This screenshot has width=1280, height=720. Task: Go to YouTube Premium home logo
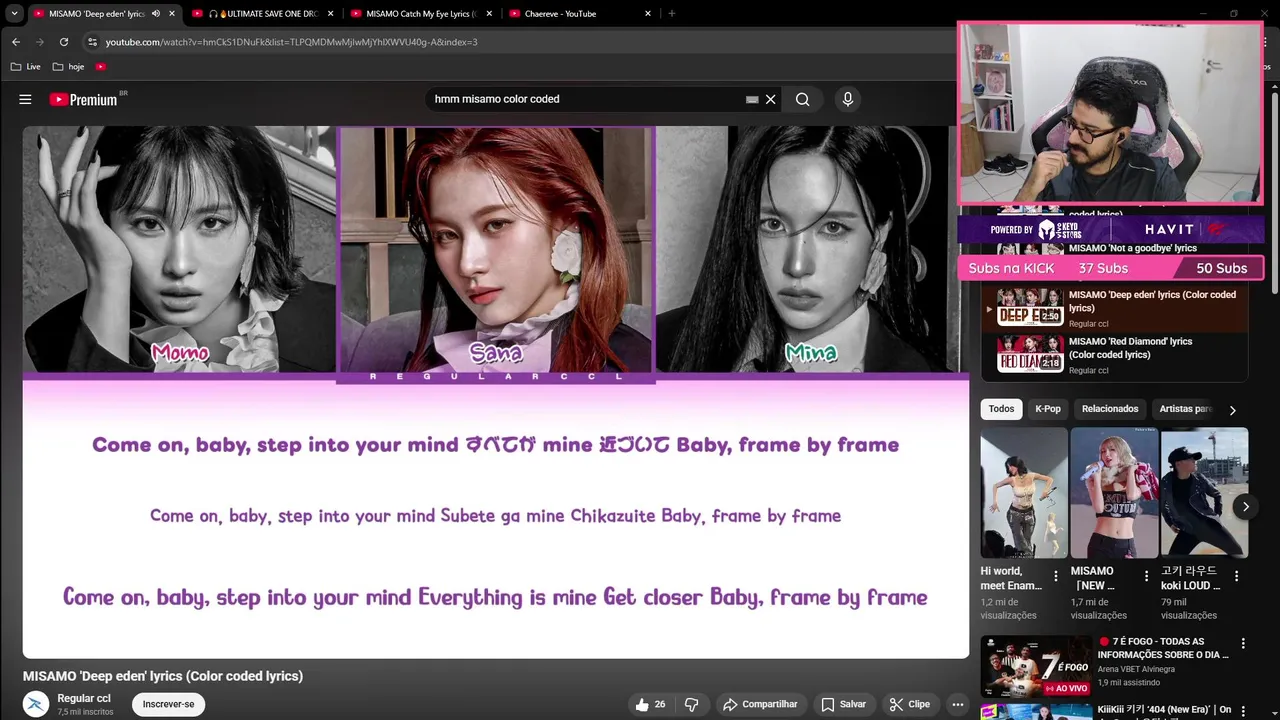point(84,99)
